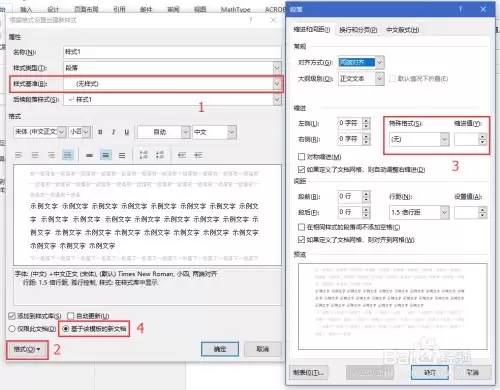Enable 对称缩进(M) checkbox

(x=301, y=156)
